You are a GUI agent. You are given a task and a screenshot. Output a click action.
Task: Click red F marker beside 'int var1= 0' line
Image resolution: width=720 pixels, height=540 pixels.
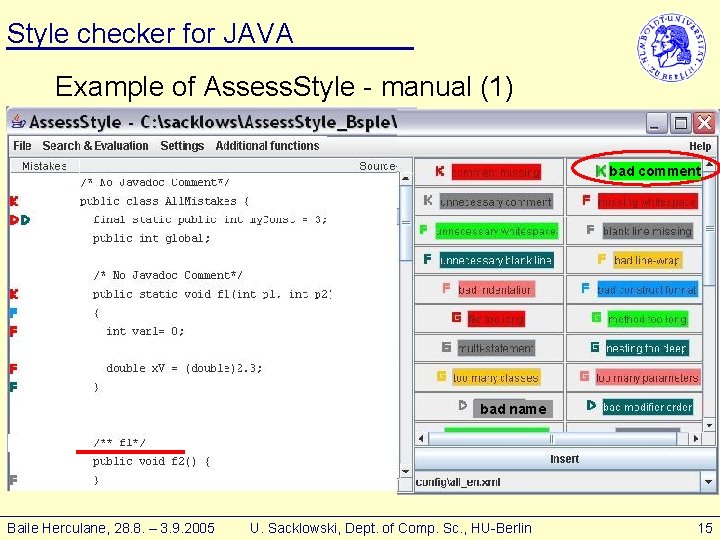pyautogui.click(x=13, y=331)
